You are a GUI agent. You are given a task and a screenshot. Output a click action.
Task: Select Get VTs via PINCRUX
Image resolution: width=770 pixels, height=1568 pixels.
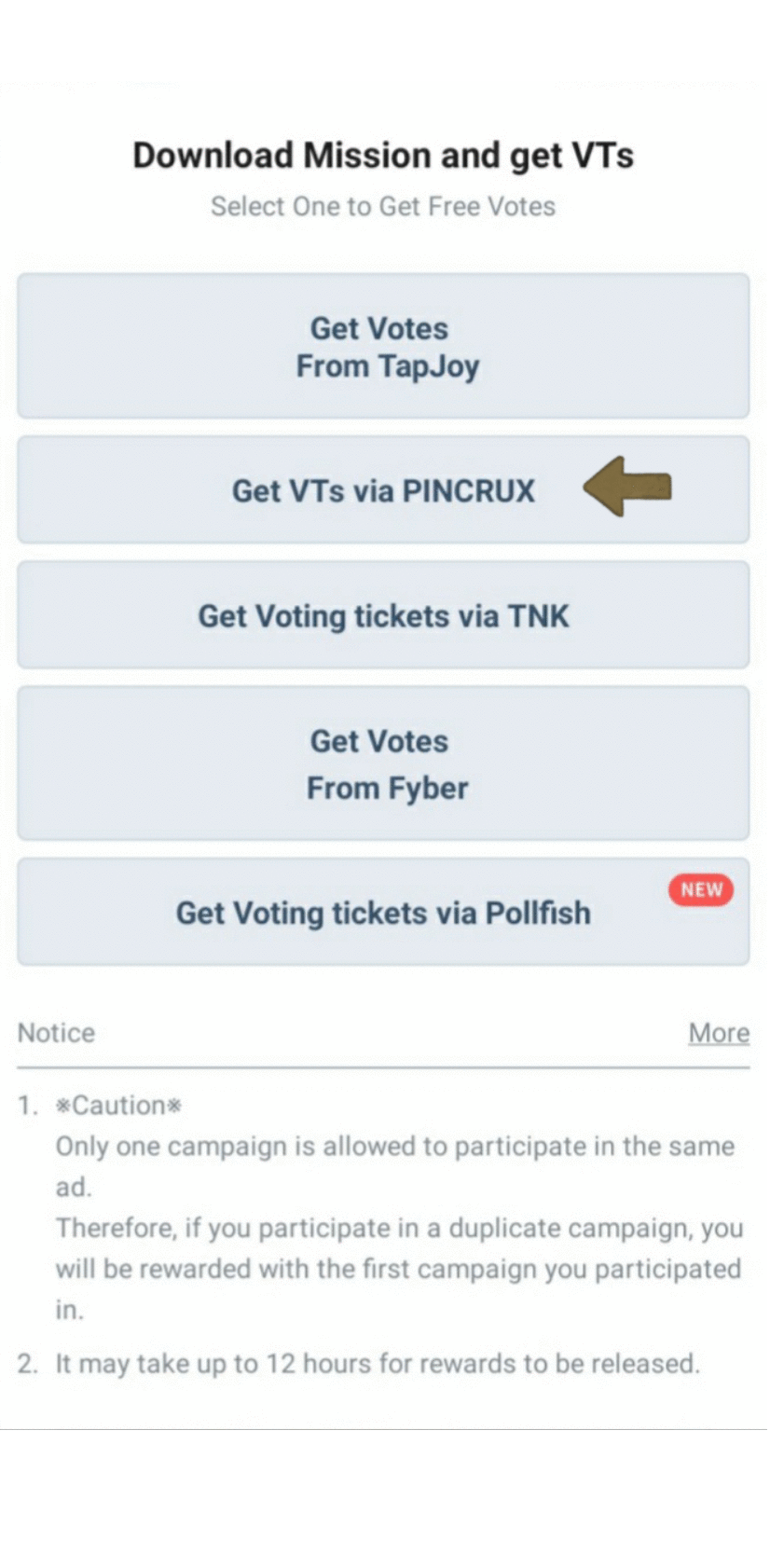click(x=383, y=490)
